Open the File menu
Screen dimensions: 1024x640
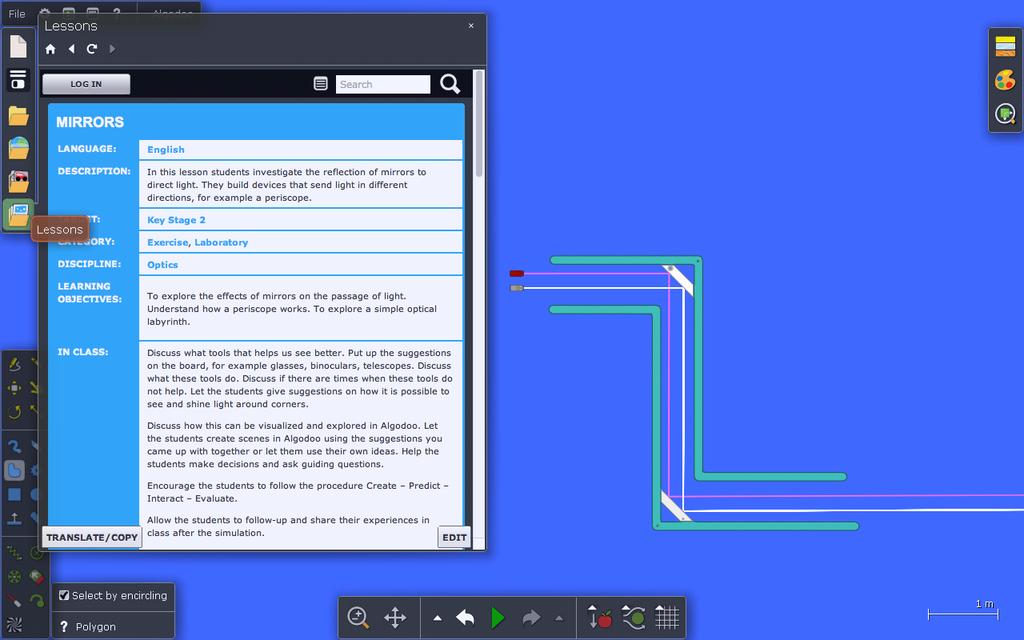pos(17,14)
